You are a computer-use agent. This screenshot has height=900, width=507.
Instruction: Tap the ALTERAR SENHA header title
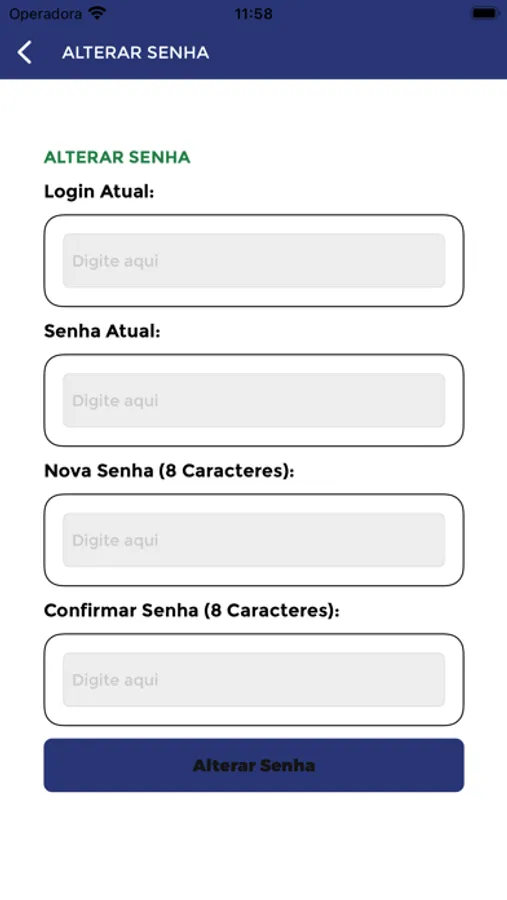tap(136, 53)
